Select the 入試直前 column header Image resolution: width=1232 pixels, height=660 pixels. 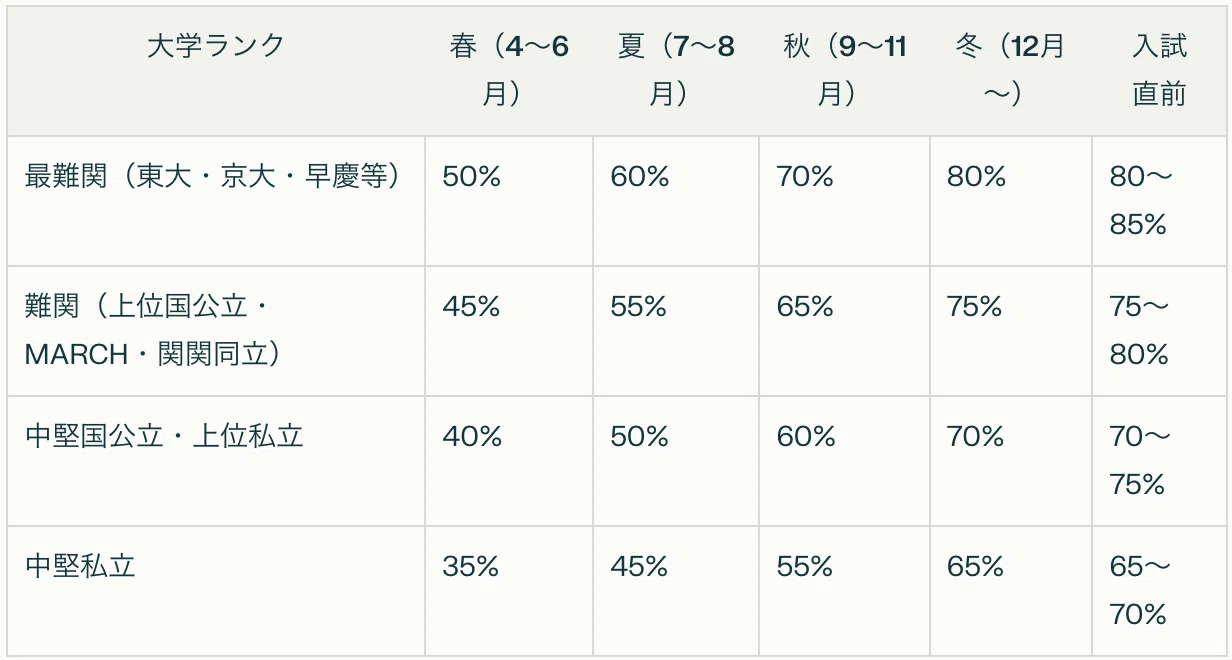1160,70
